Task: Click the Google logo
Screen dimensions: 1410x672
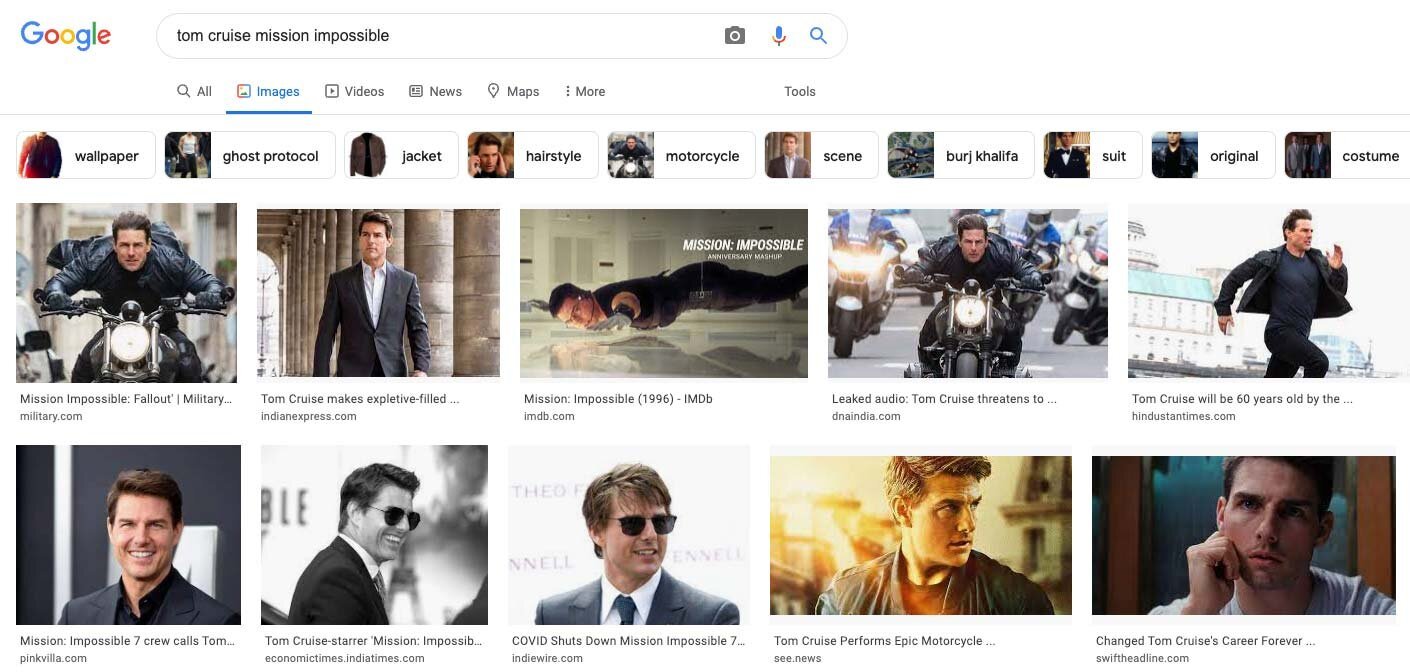Action: [x=65, y=35]
